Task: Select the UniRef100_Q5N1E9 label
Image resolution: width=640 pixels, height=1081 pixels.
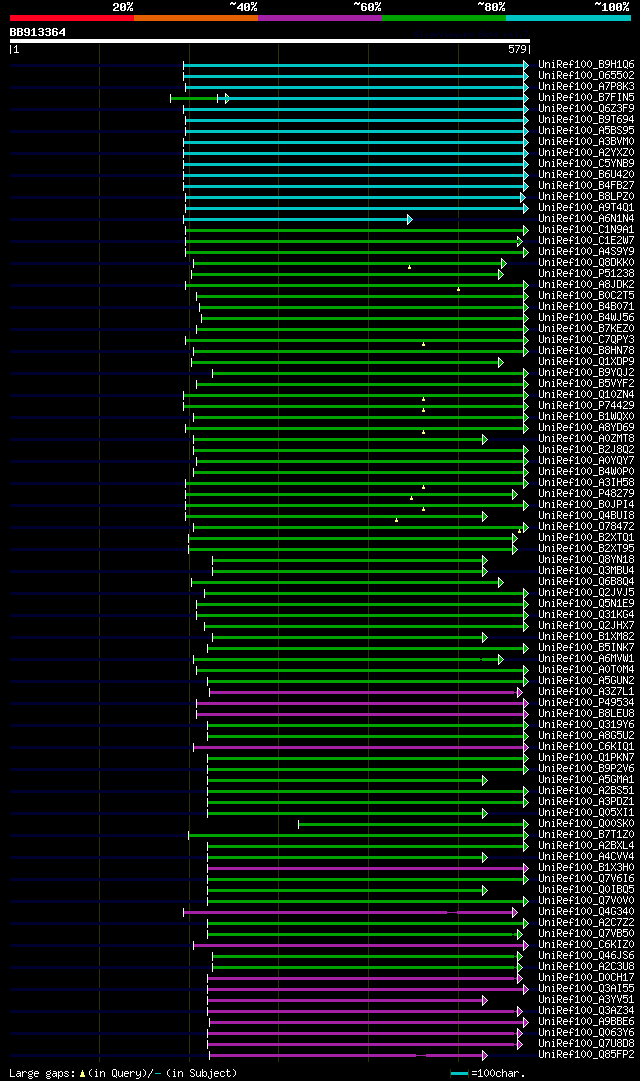Action: [586, 604]
